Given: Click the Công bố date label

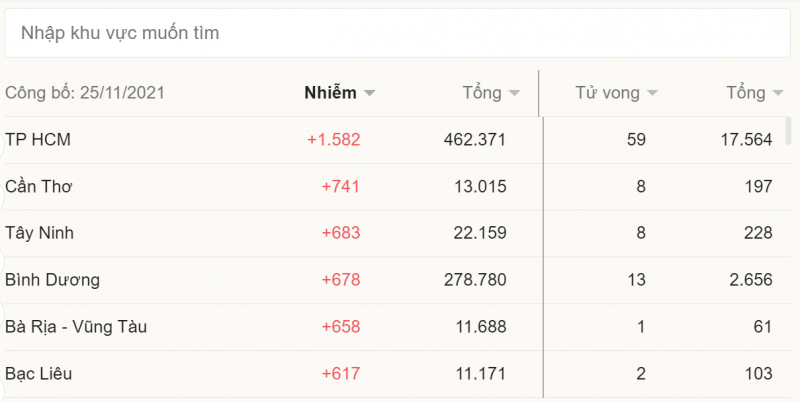Looking at the screenshot, I should pyautogui.click(x=85, y=93).
